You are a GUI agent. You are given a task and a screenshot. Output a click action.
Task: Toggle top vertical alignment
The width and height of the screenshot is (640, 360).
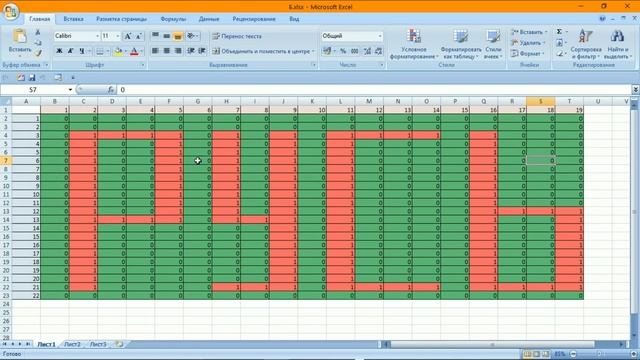point(156,36)
